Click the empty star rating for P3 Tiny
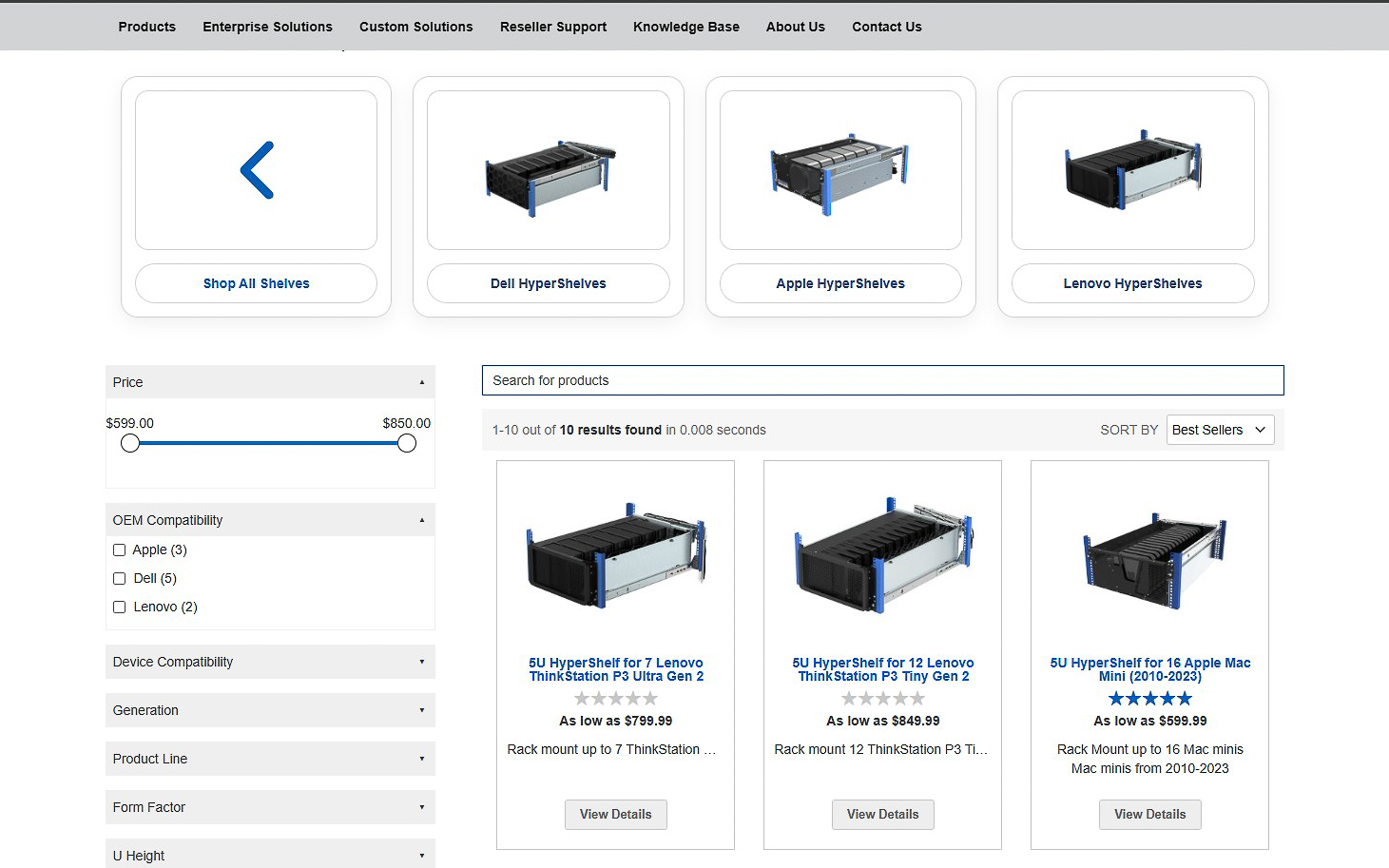This screenshot has height=868, width=1389. pyautogui.click(x=883, y=699)
